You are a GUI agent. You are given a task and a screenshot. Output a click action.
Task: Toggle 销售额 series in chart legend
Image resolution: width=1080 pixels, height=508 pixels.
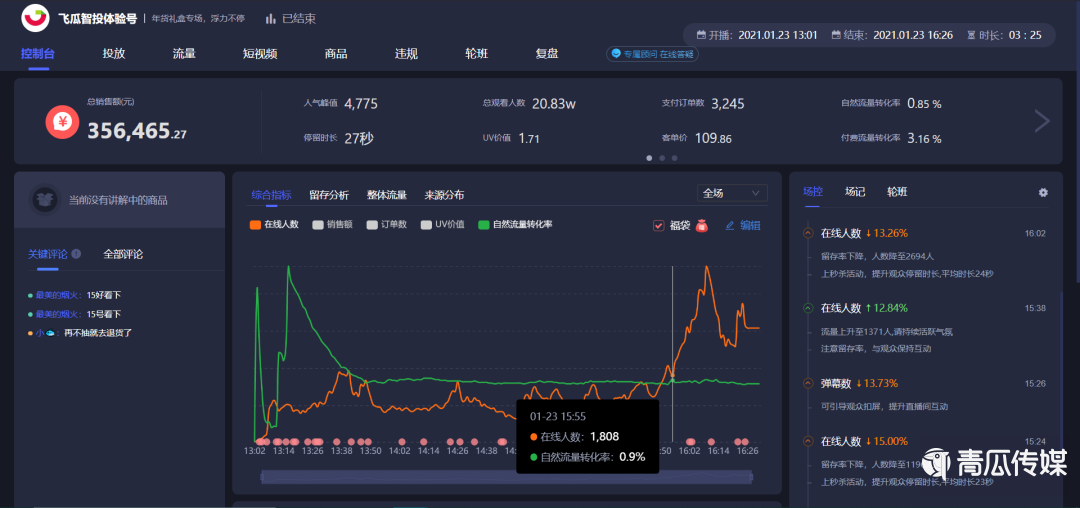pyautogui.click(x=333, y=224)
